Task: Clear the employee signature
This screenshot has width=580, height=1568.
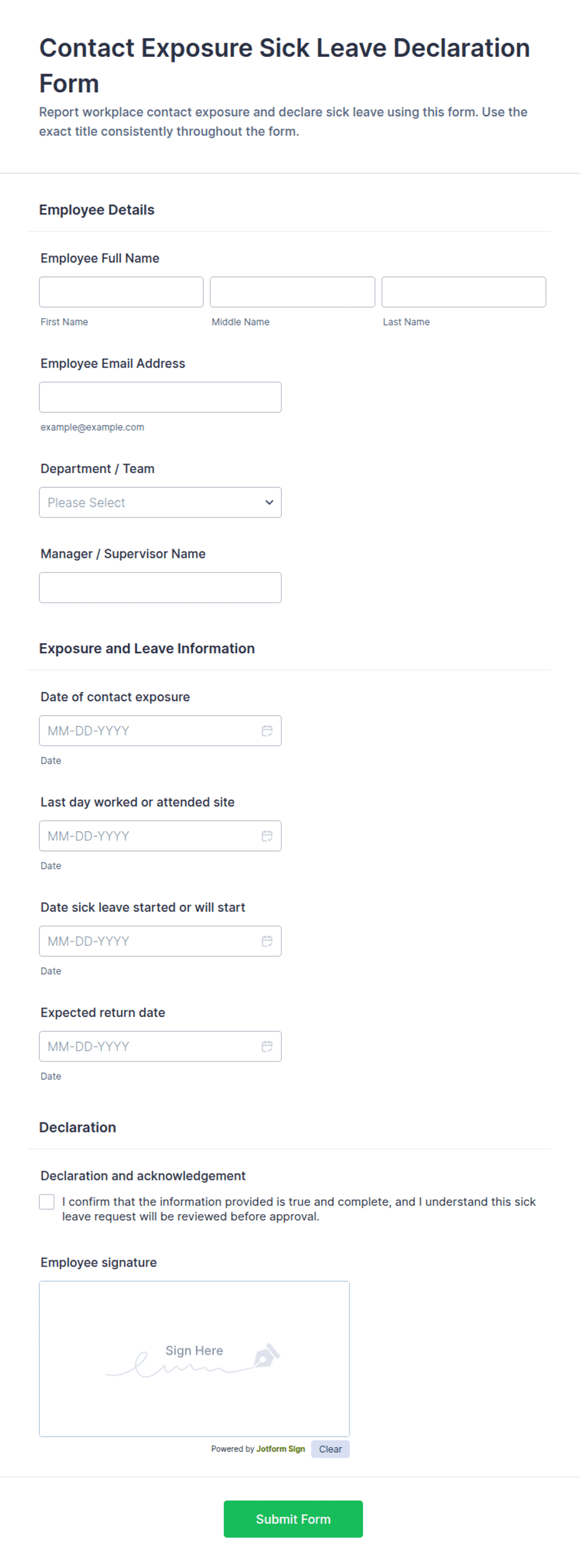Action: pos(331,1449)
